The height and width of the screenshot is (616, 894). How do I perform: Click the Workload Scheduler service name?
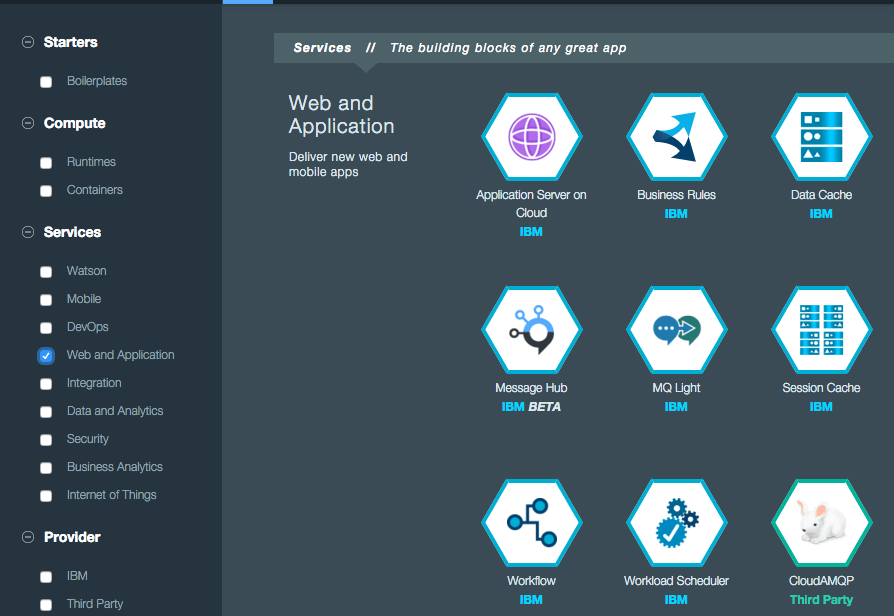tap(676, 581)
